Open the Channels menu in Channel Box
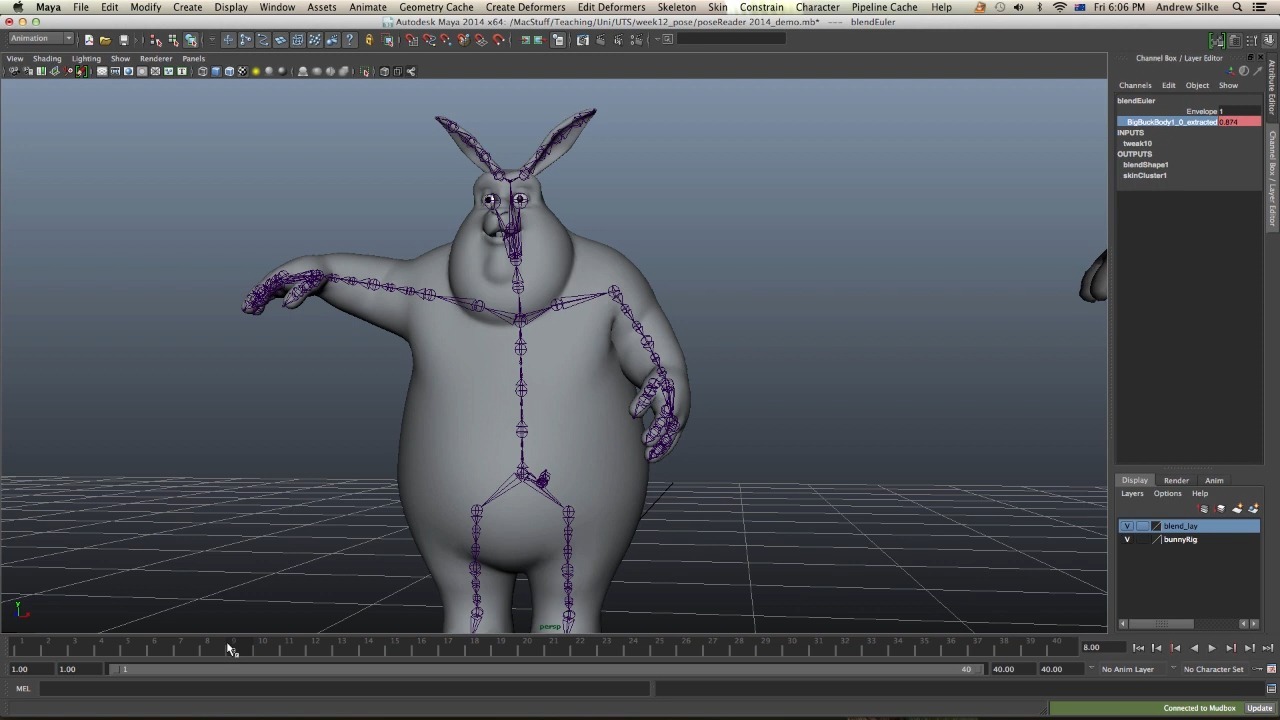 click(1135, 85)
